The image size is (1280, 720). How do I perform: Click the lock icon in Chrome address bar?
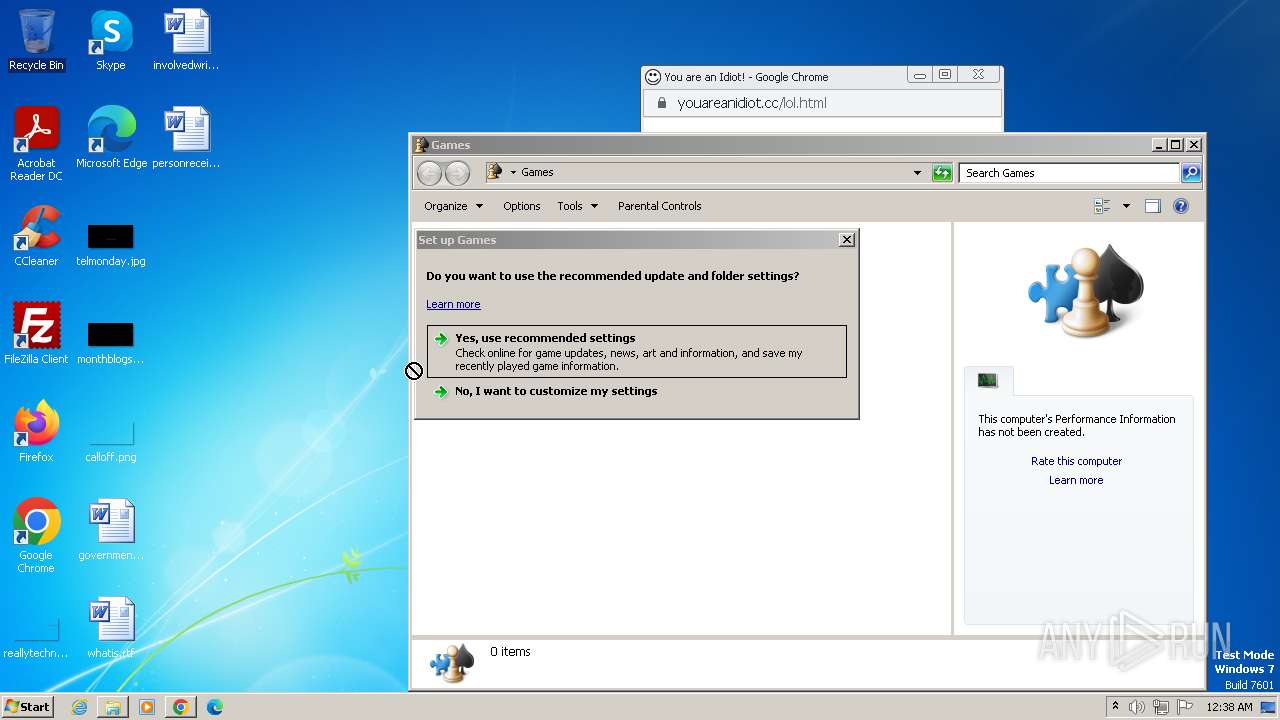pos(660,103)
